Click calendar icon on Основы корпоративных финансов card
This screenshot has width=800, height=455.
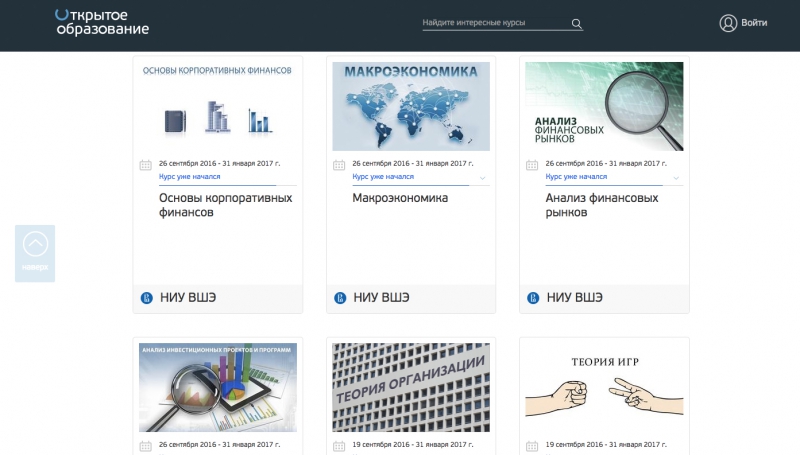click(x=146, y=165)
